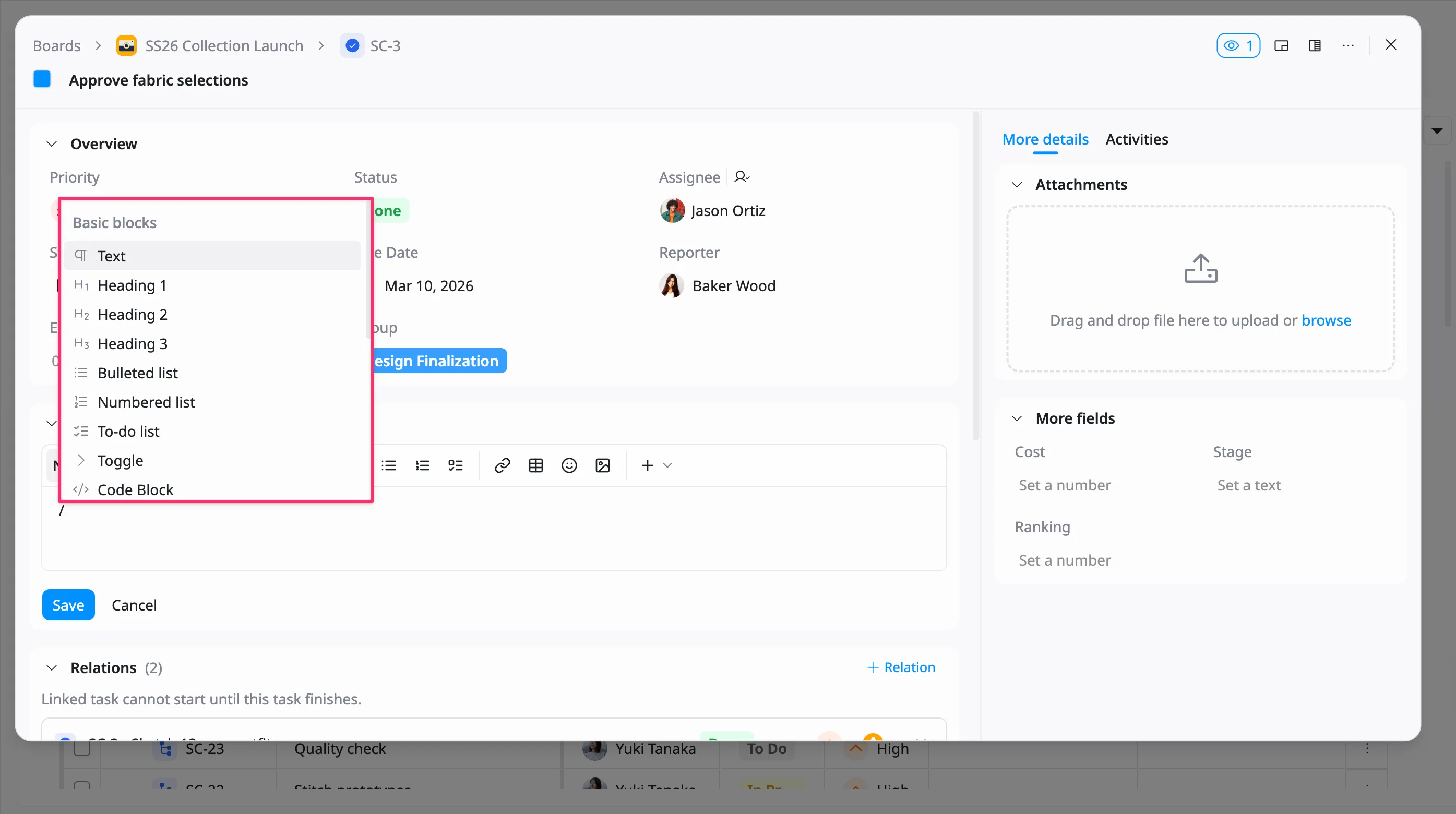The height and width of the screenshot is (814, 1456).
Task: Click the watchers eye icon button
Action: [x=1238, y=46]
